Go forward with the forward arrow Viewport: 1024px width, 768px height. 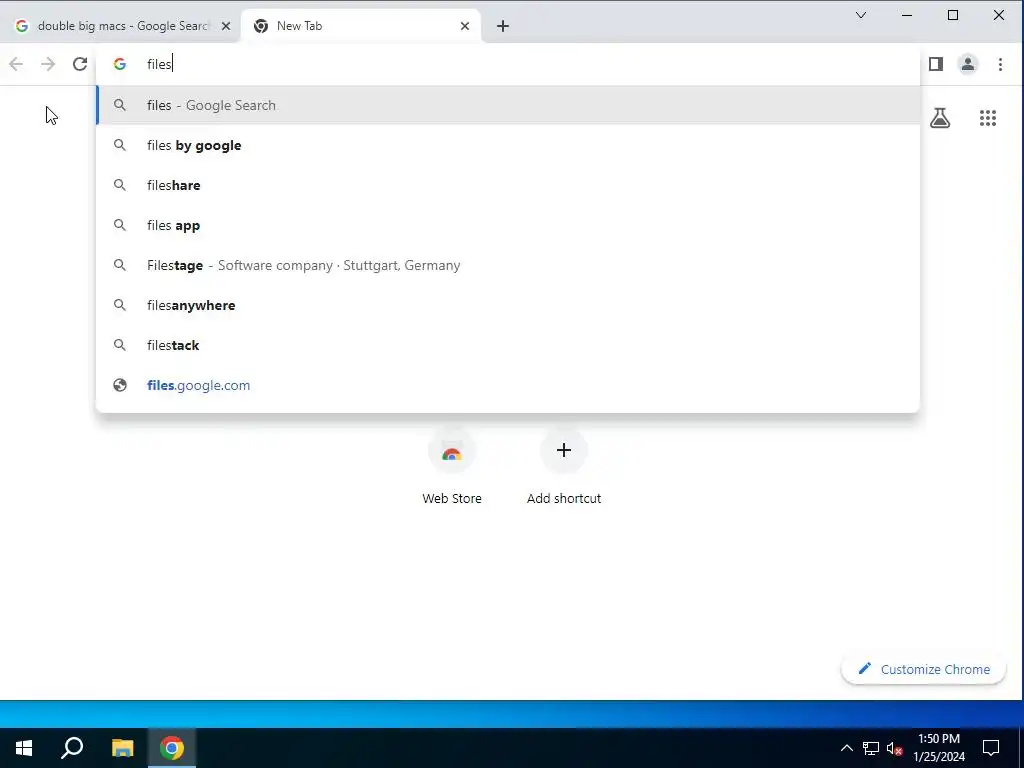48,64
